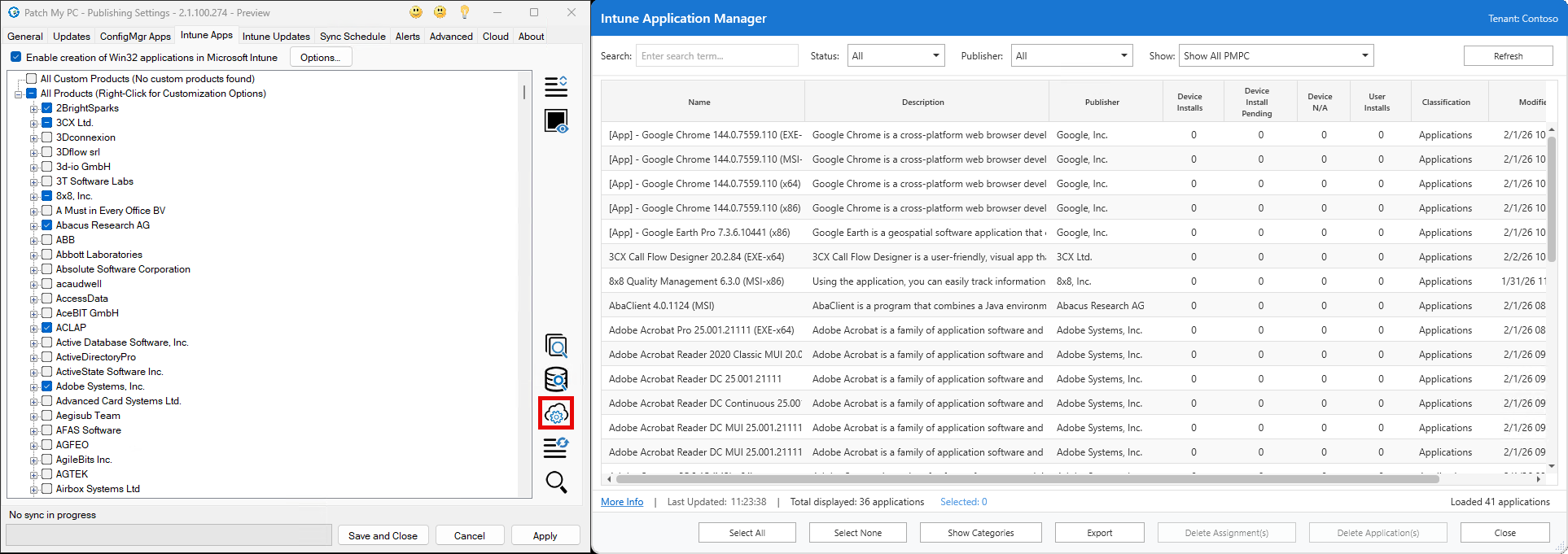Open the Status dropdown

[896, 55]
